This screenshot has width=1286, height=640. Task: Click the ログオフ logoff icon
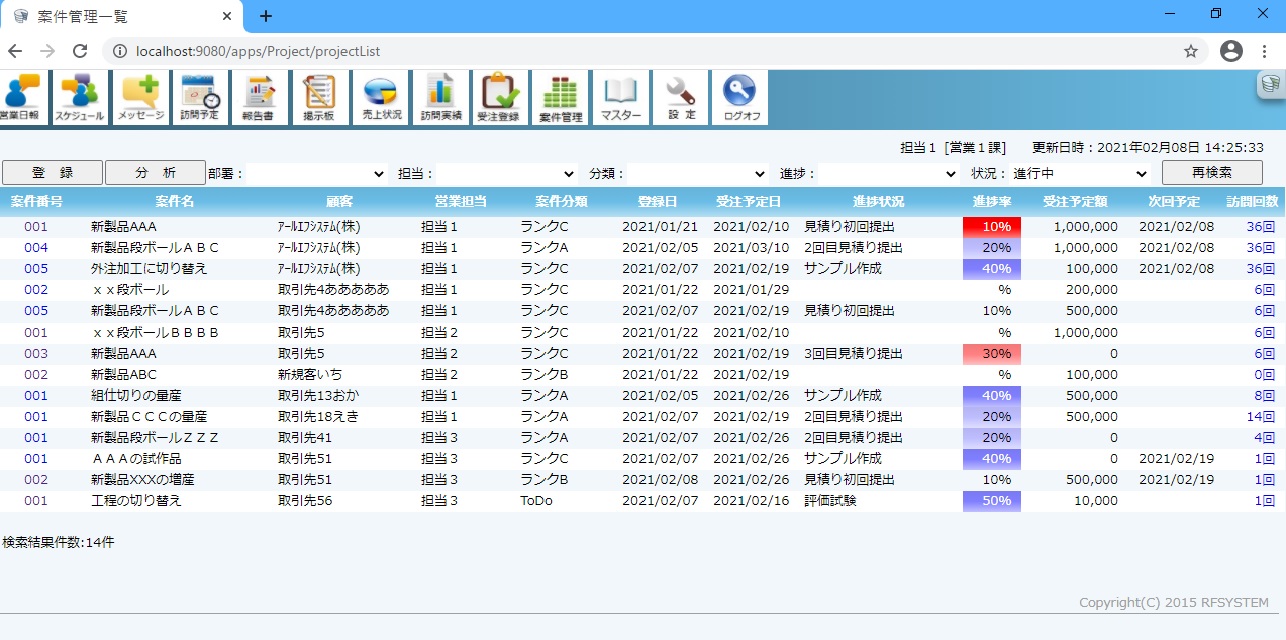pos(740,98)
